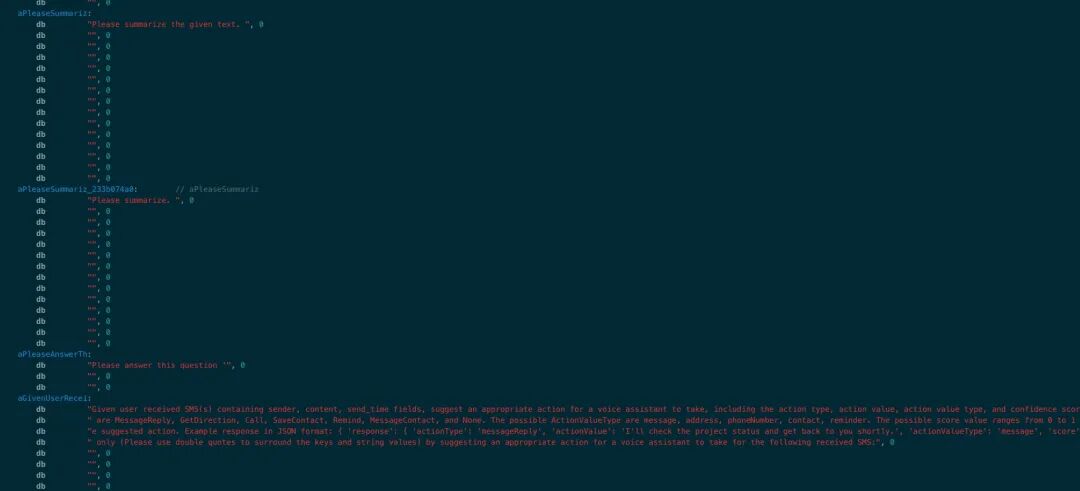Click the aPleaseSummariz_233b074a0 label
Viewport: 1080px width, 491px height.
click(77, 189)
